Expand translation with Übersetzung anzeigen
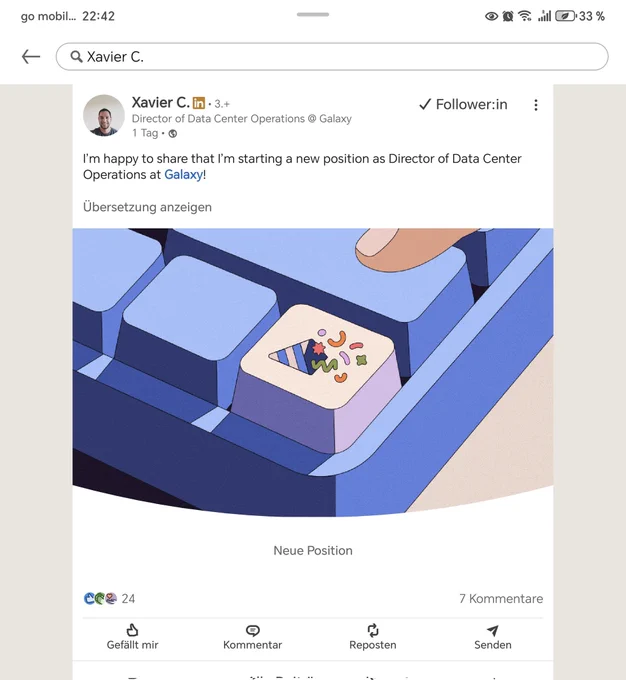 coord(147,207)
